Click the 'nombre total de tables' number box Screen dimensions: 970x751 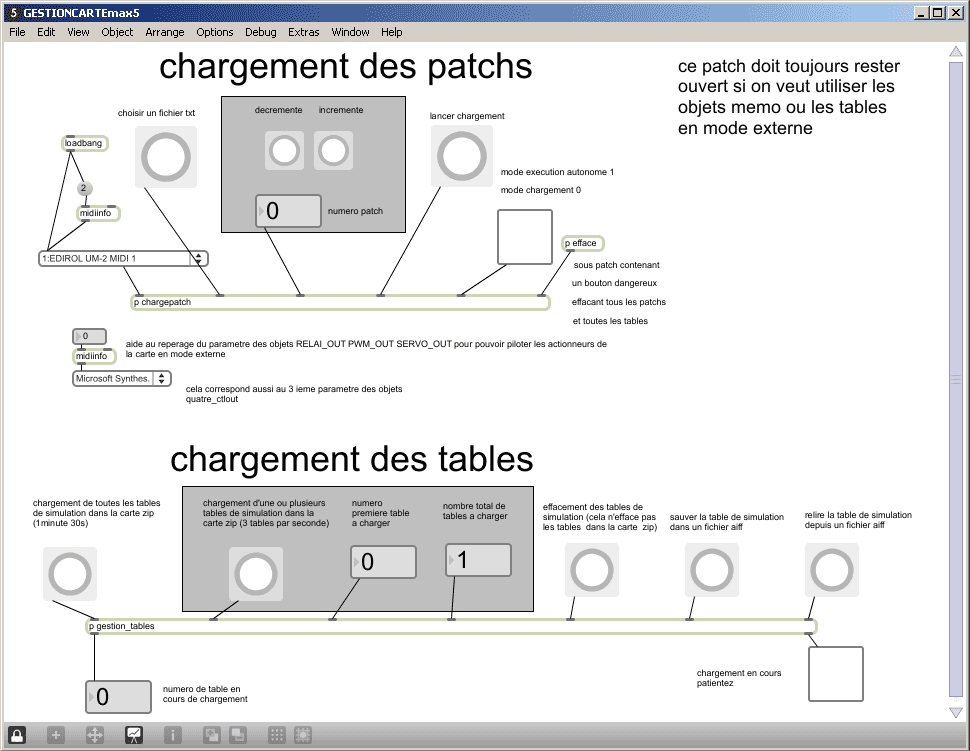pos(478,561)
